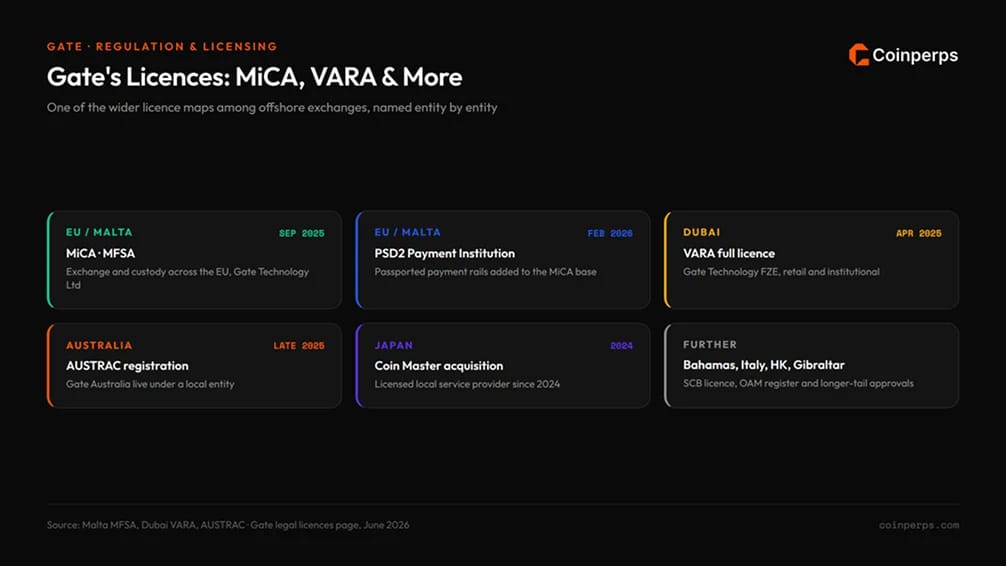The width and height of the screenshot is (1006, 566).
Task: Click the 'JAPAN' region label
Action: click(394, 345)
